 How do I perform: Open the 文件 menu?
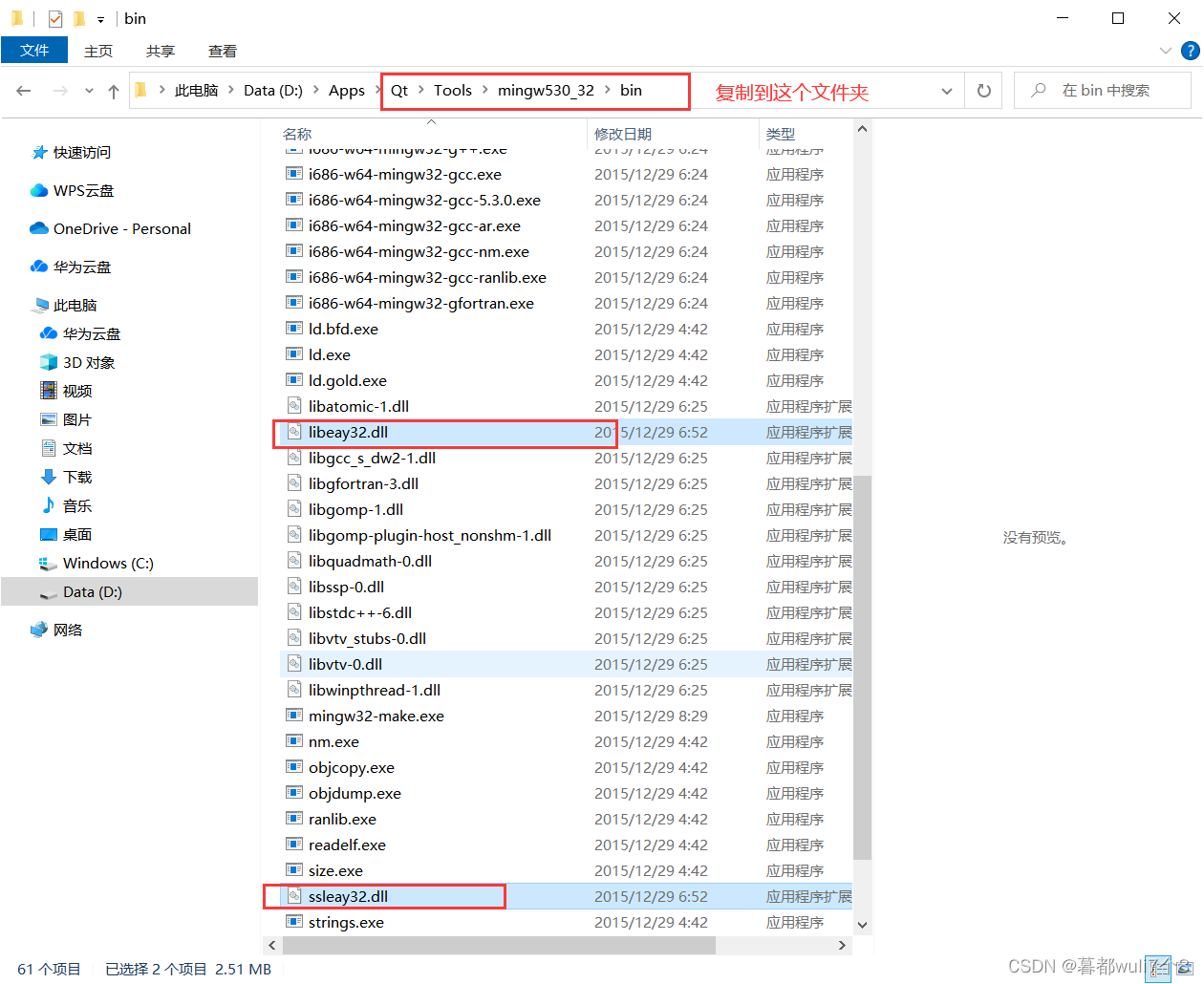tap(34, 51)
